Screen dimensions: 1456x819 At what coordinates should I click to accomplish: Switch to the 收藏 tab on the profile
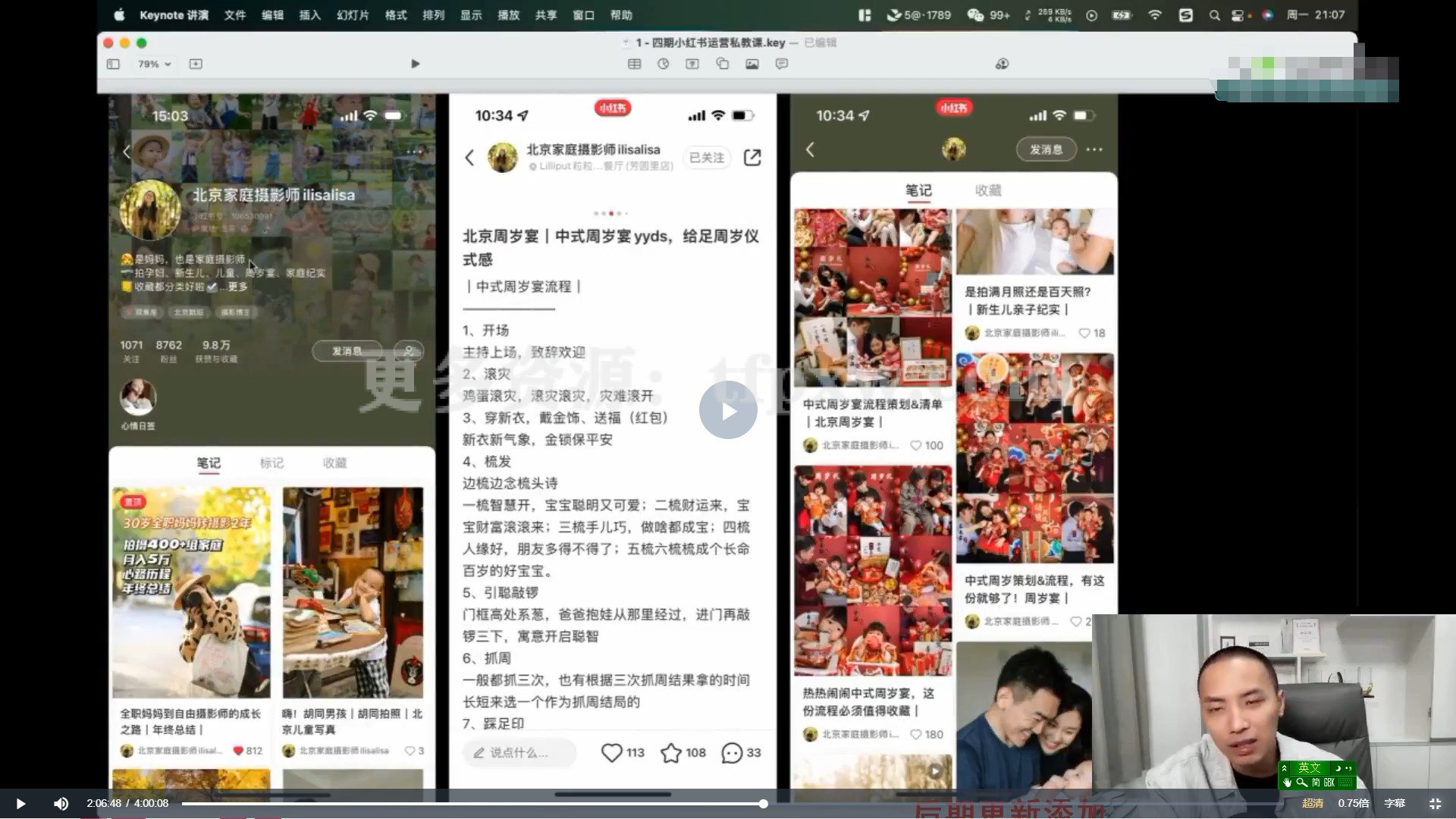tap(990, 190)
